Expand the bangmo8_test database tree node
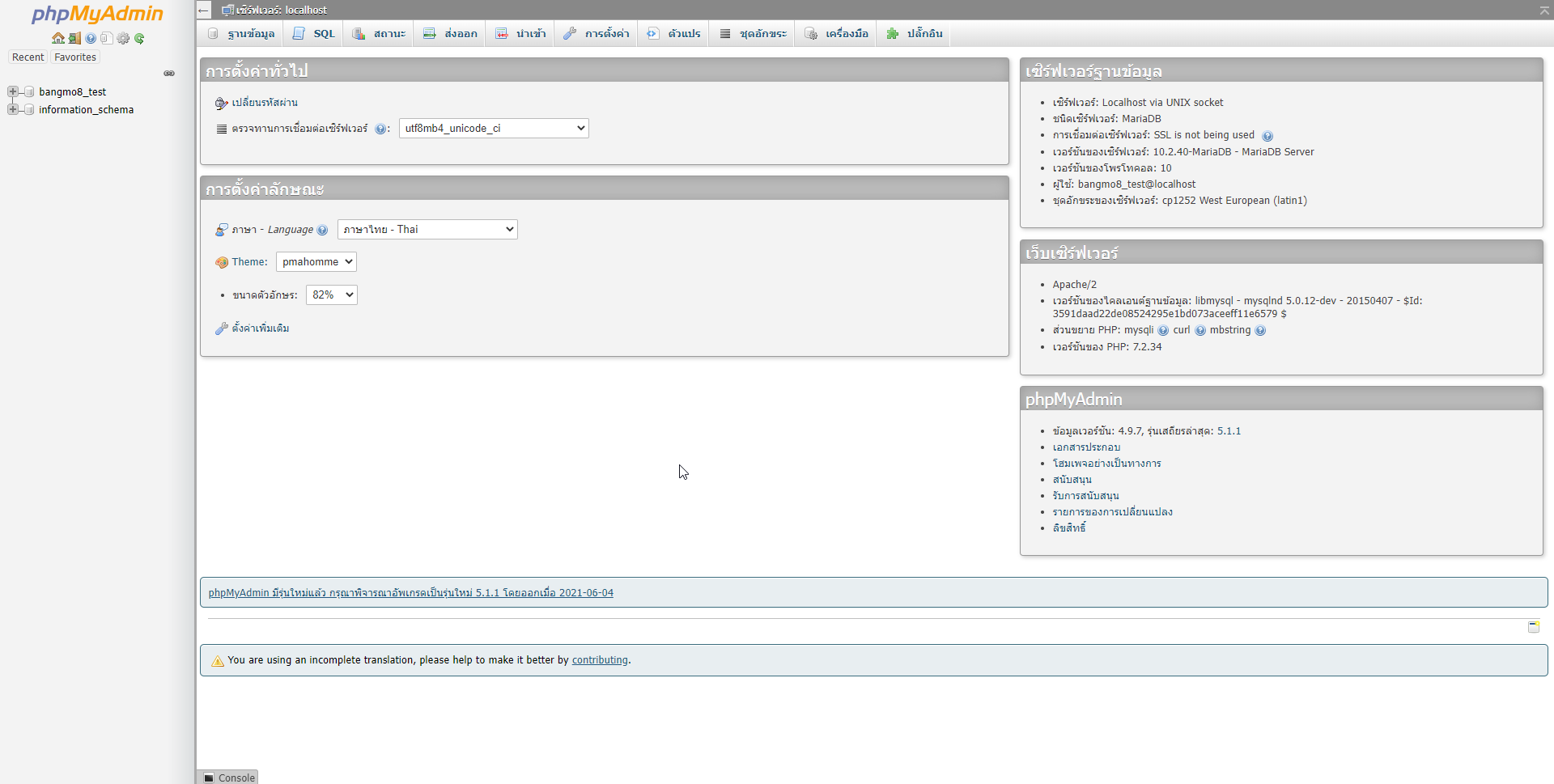 [13, 91]
